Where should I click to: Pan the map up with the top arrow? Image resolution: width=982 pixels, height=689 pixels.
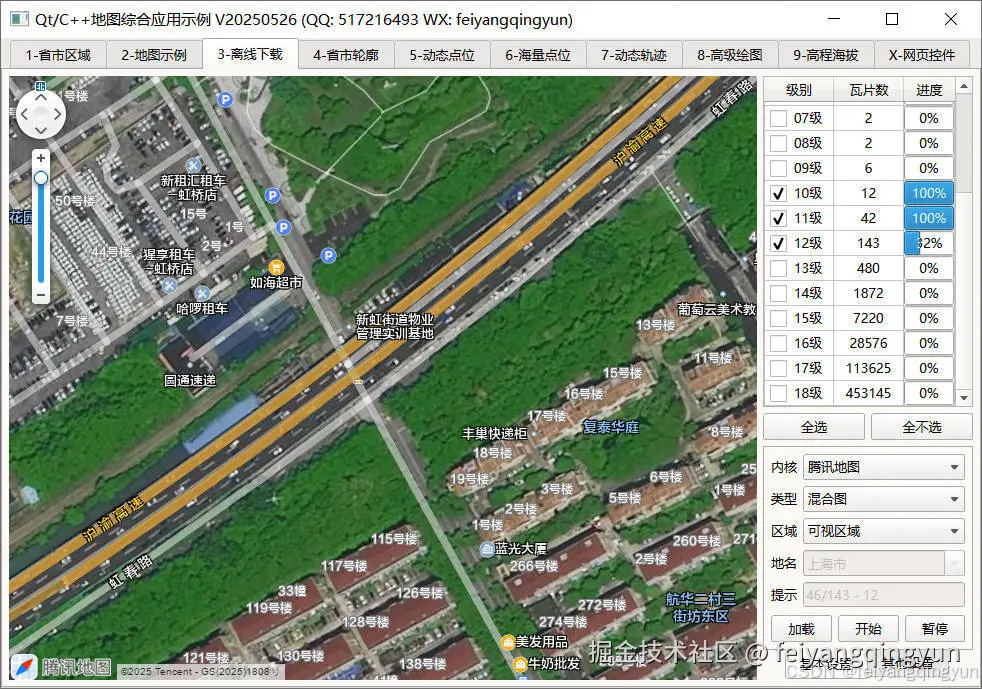pyautogui.click(x=41, y=98)
